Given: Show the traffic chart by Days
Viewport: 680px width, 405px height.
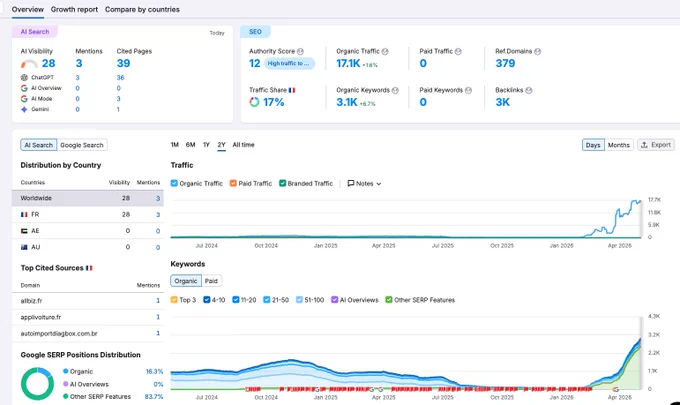Looking at the screenshot, I should (x=593, y=145).
